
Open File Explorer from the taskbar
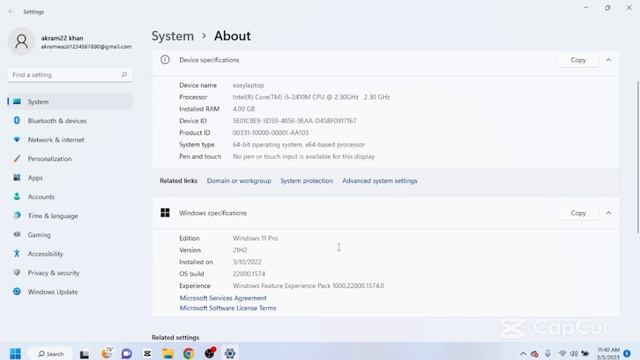[x=168, y=353]
